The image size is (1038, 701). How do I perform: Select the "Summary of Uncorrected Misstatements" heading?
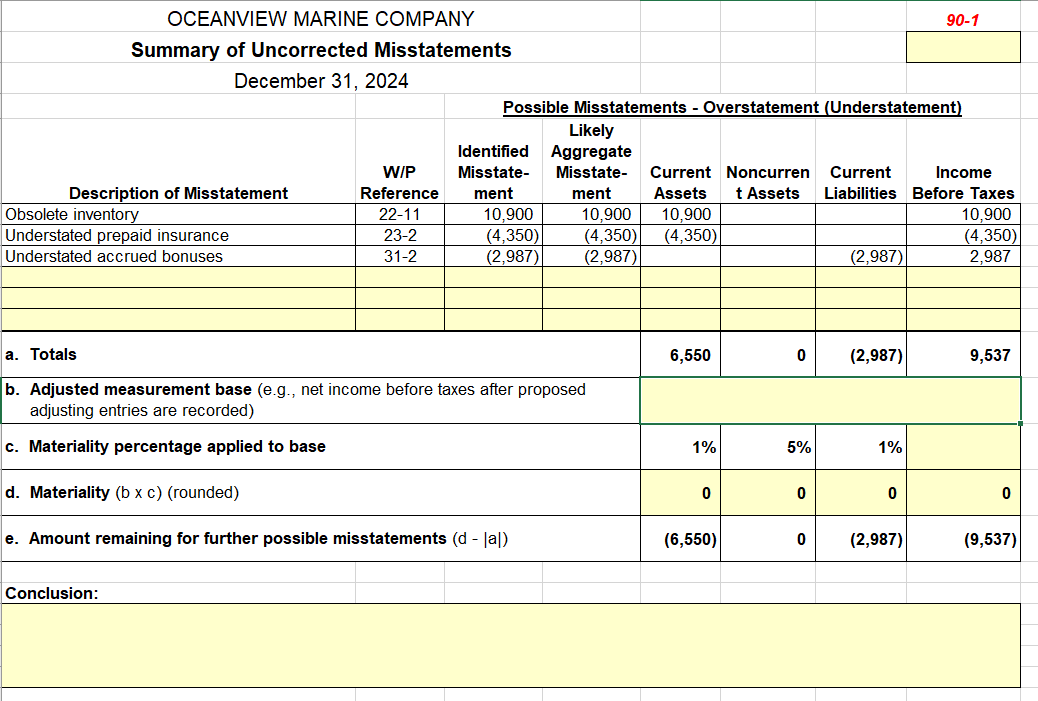[x=320, y=49]
